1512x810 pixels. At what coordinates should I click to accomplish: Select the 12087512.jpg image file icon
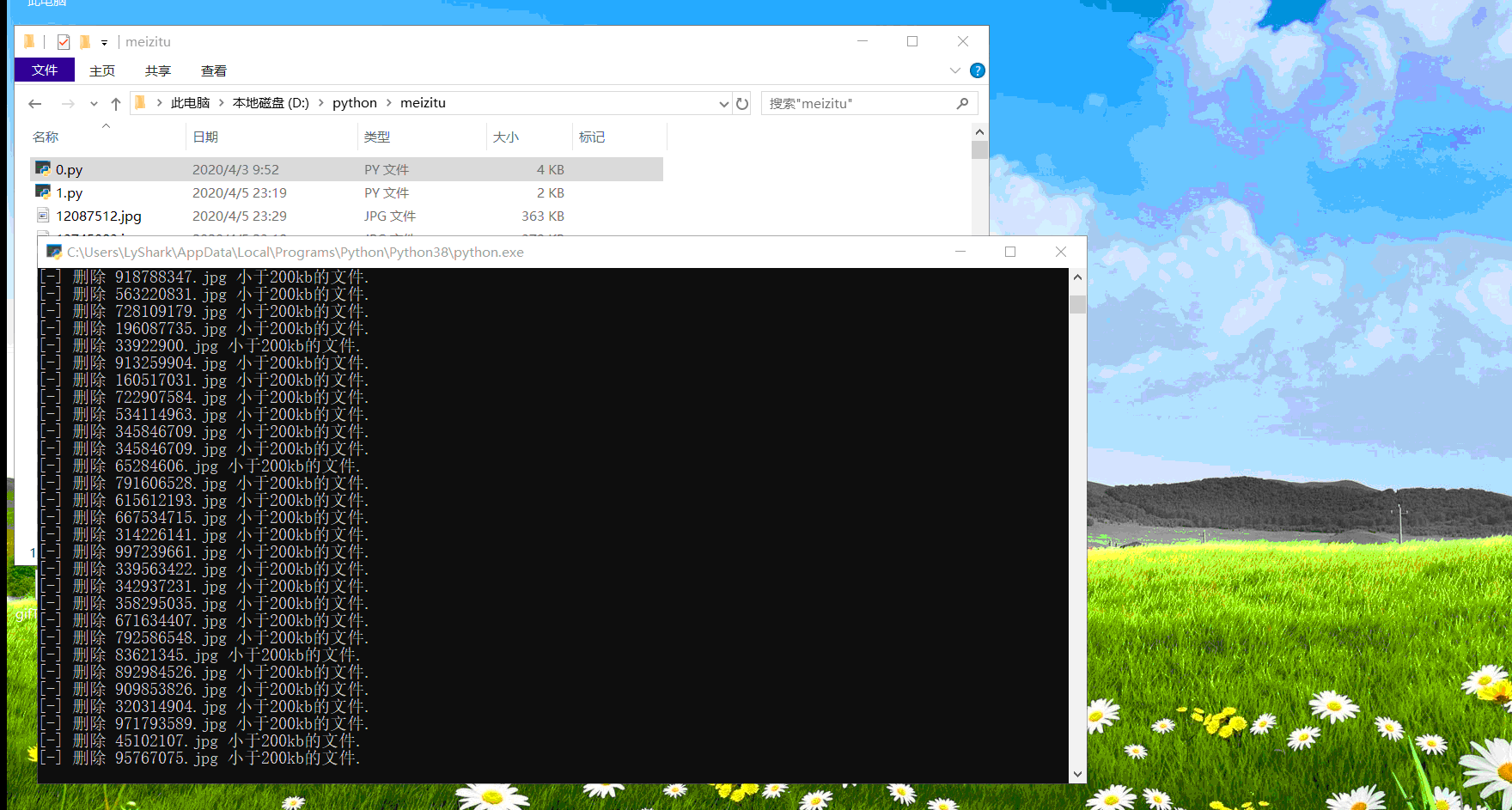pos(43,216)
